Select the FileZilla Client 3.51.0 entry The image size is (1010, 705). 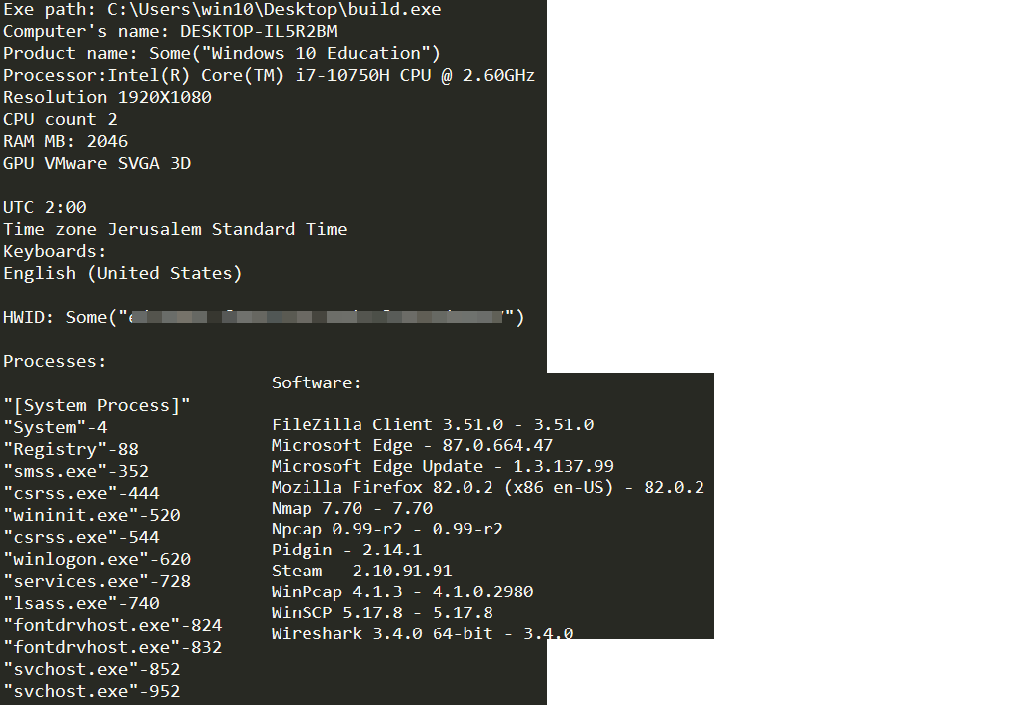[x=433, y=425]
